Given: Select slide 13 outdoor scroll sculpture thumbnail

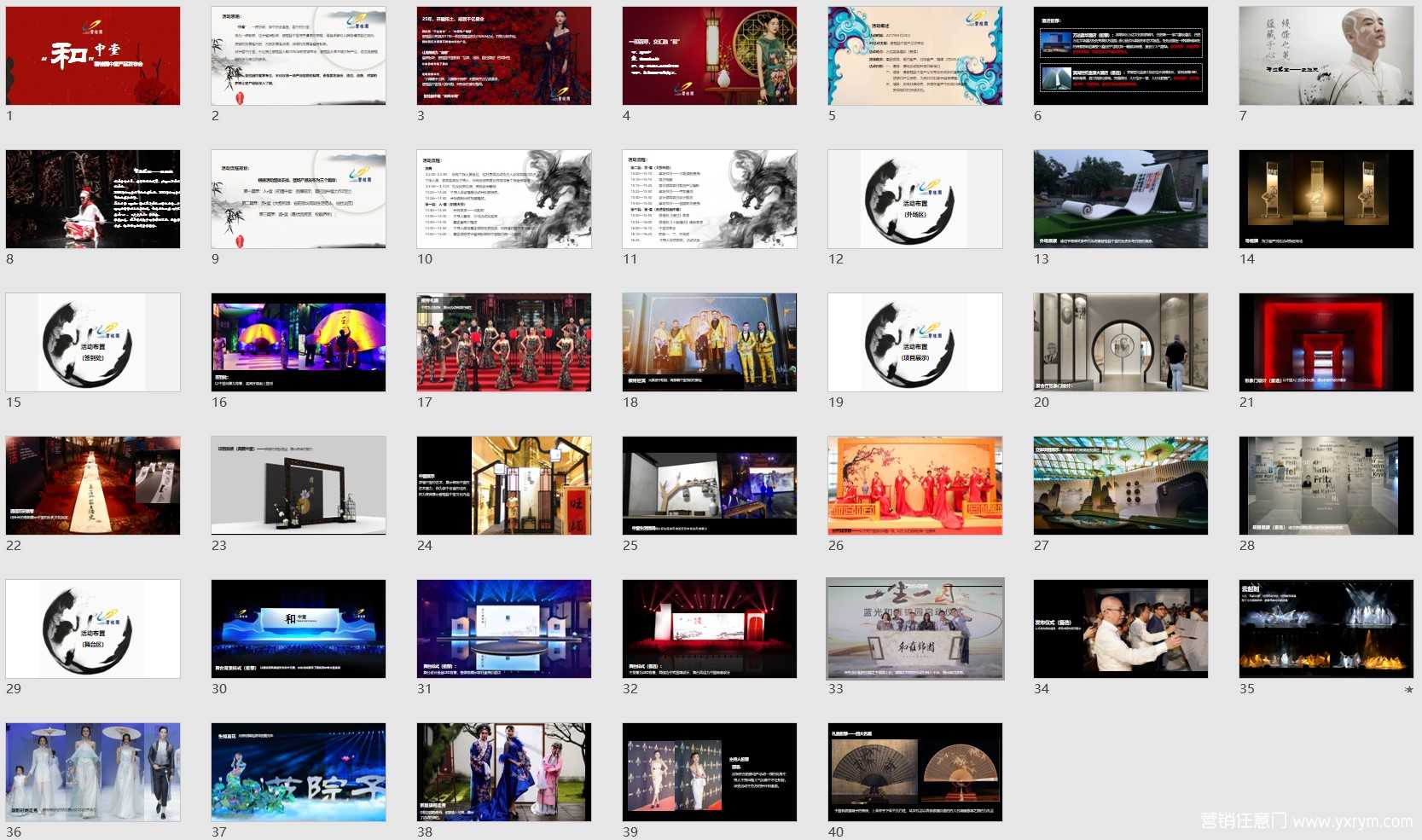Looking at the screenshot, I should [1121, 200].
